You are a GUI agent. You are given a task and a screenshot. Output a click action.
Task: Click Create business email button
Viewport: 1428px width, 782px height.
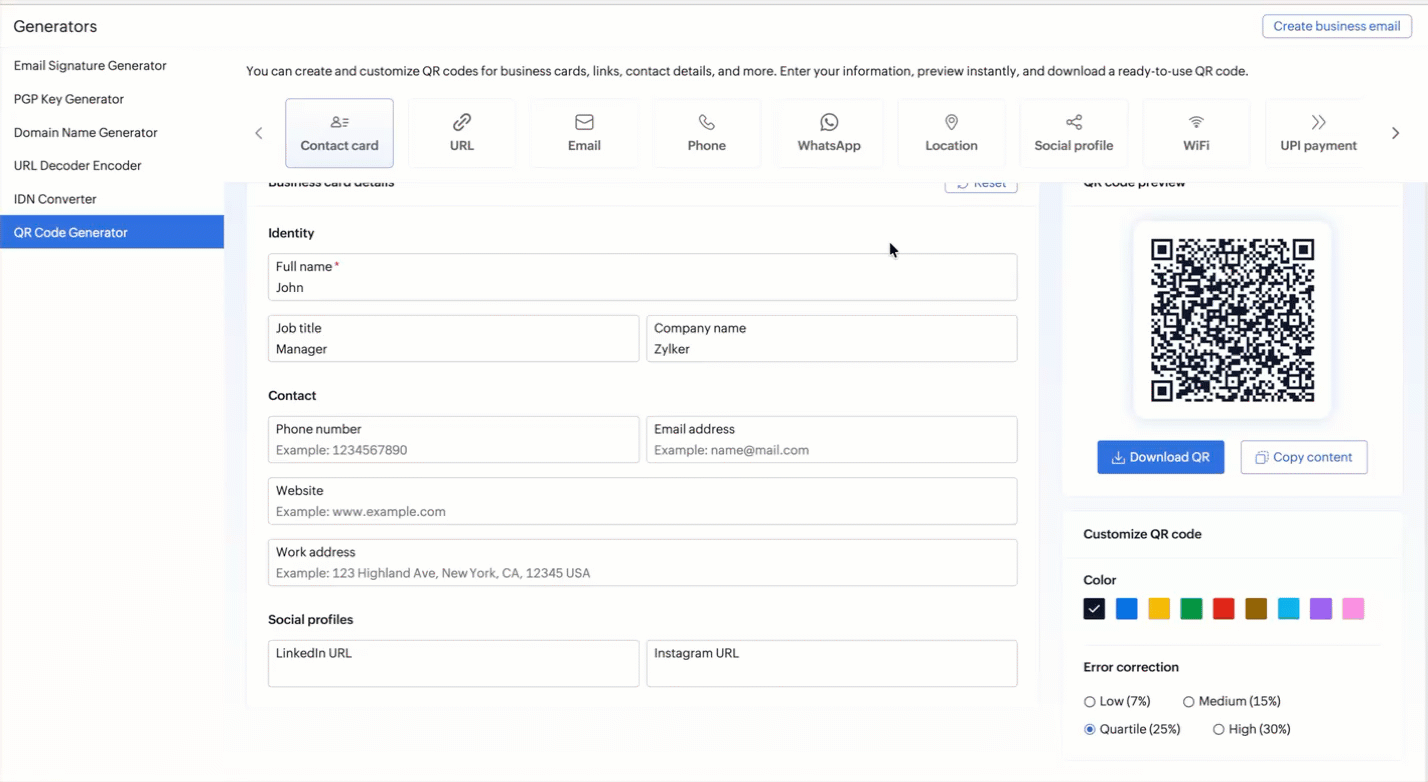1337,26
